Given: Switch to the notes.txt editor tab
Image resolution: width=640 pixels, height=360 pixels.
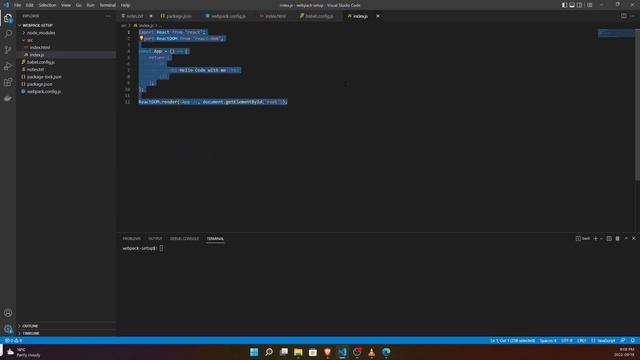Looking at the screenshot, I should pos(135,16).
